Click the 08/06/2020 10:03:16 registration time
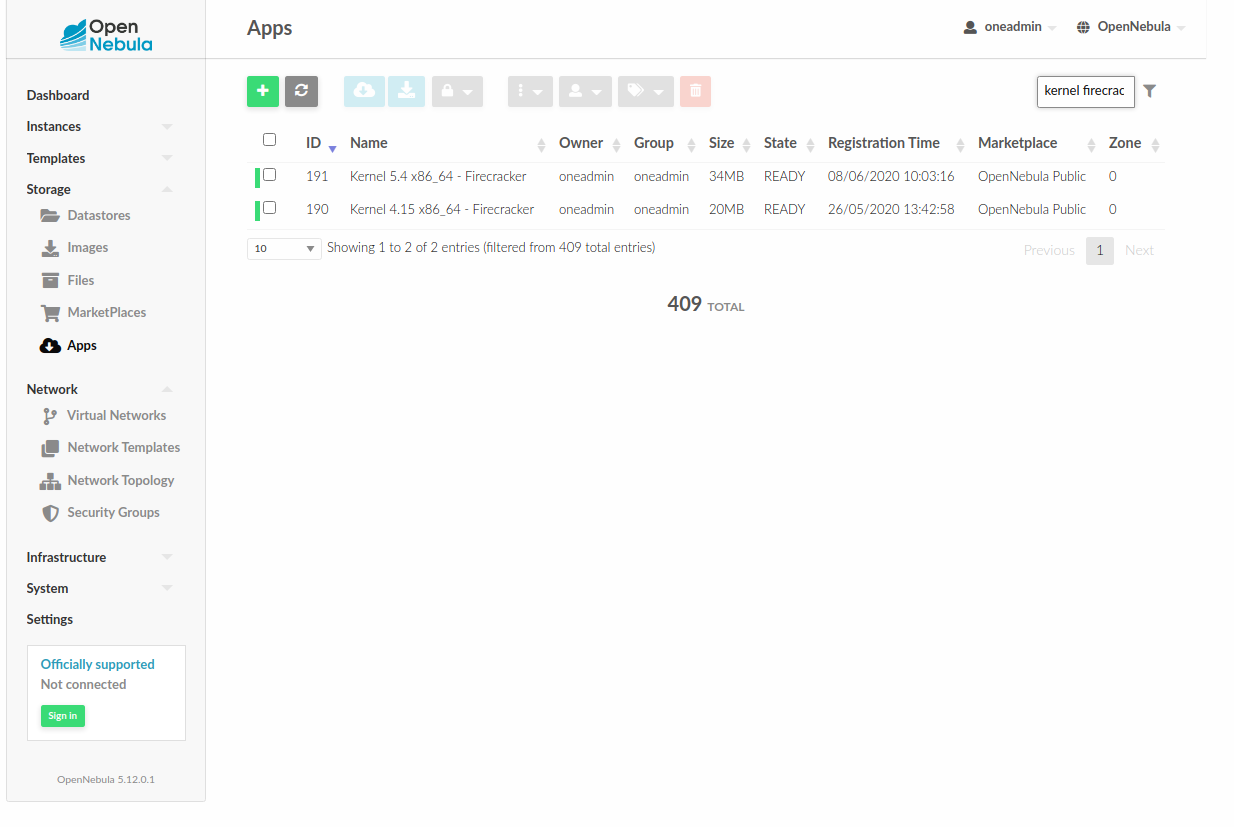The width and height of the screenshot is (1234, 827). coord(891,176)
